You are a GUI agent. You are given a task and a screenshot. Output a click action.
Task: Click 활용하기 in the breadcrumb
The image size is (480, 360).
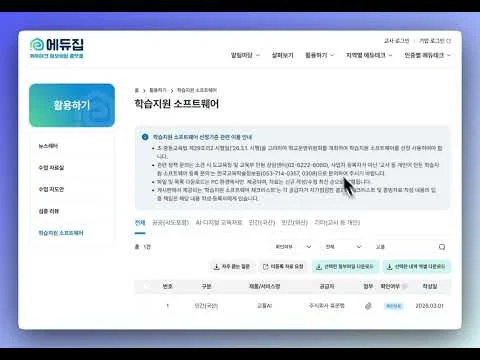(x=158, y=90)
